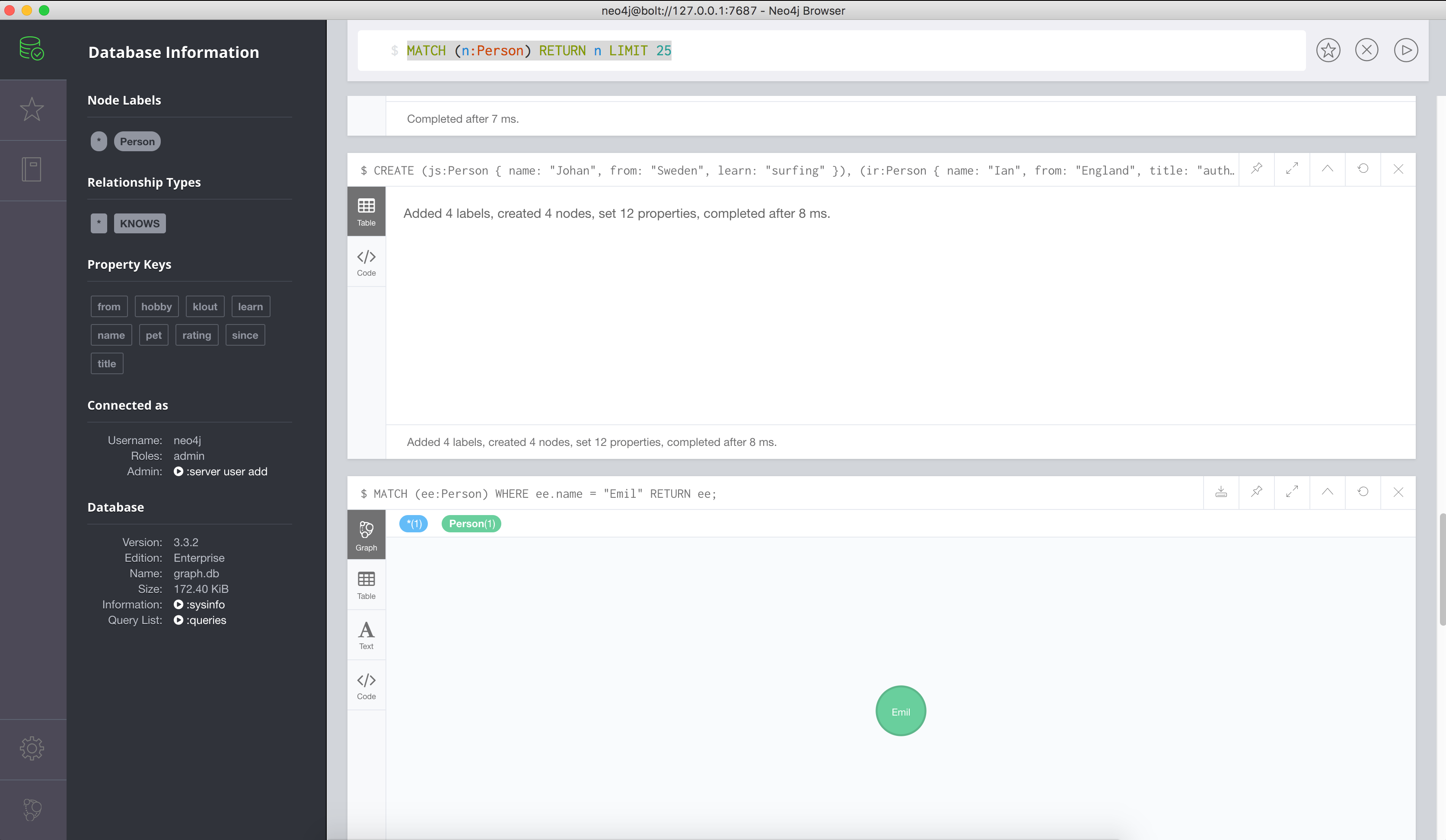Click the database information sidebar icon
1446x840 pixels.
click(x=32, y=49)
